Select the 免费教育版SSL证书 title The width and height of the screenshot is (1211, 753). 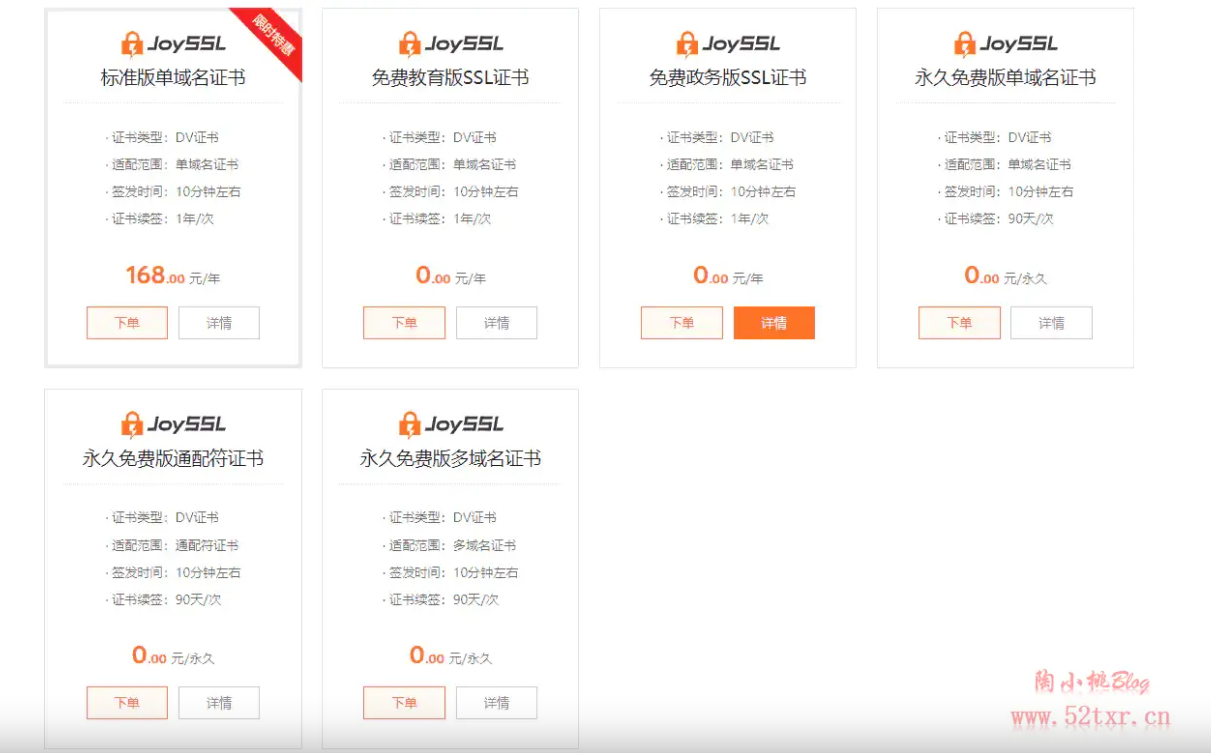[450, 78]
